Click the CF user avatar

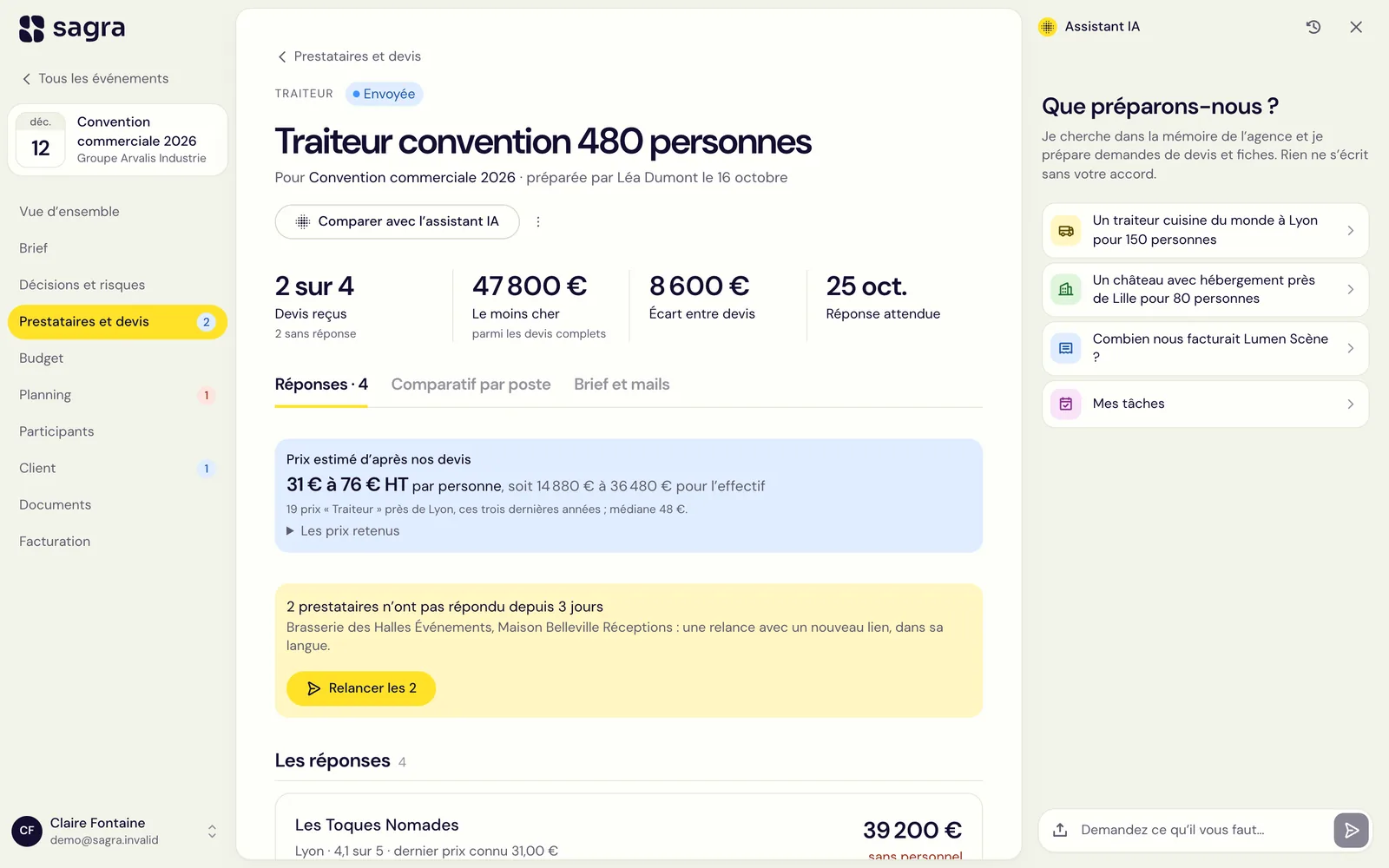pyautogui.click(x=27, y=831)
